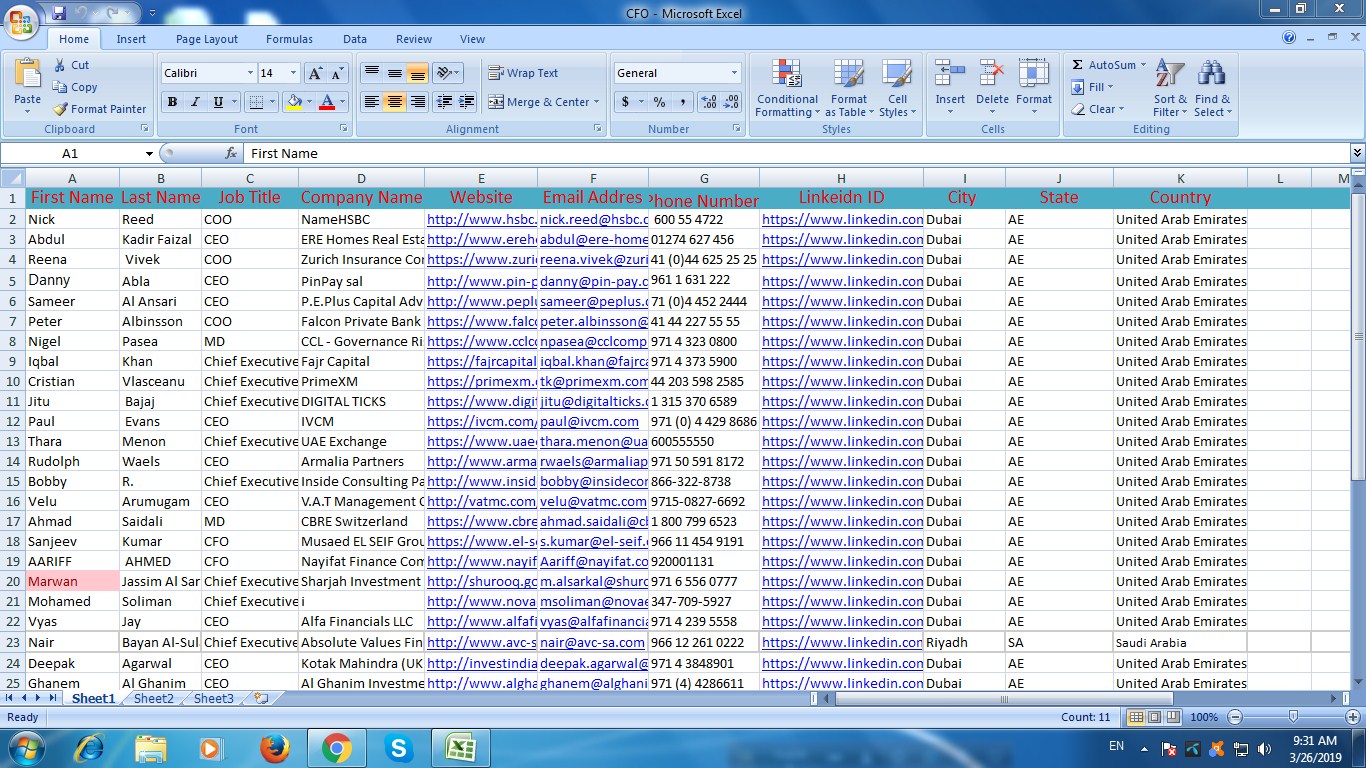1366x768 pixels.
Task: Open Font Color dropdown arrow
Action: coord(342,102)
